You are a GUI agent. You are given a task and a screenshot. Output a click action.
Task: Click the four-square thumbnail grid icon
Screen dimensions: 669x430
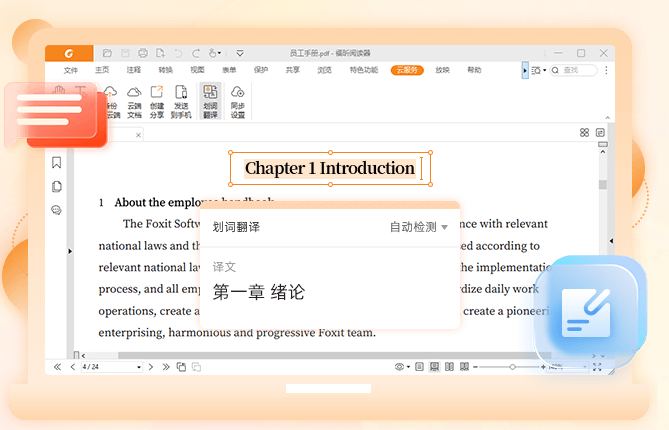(x=585, y=133)
